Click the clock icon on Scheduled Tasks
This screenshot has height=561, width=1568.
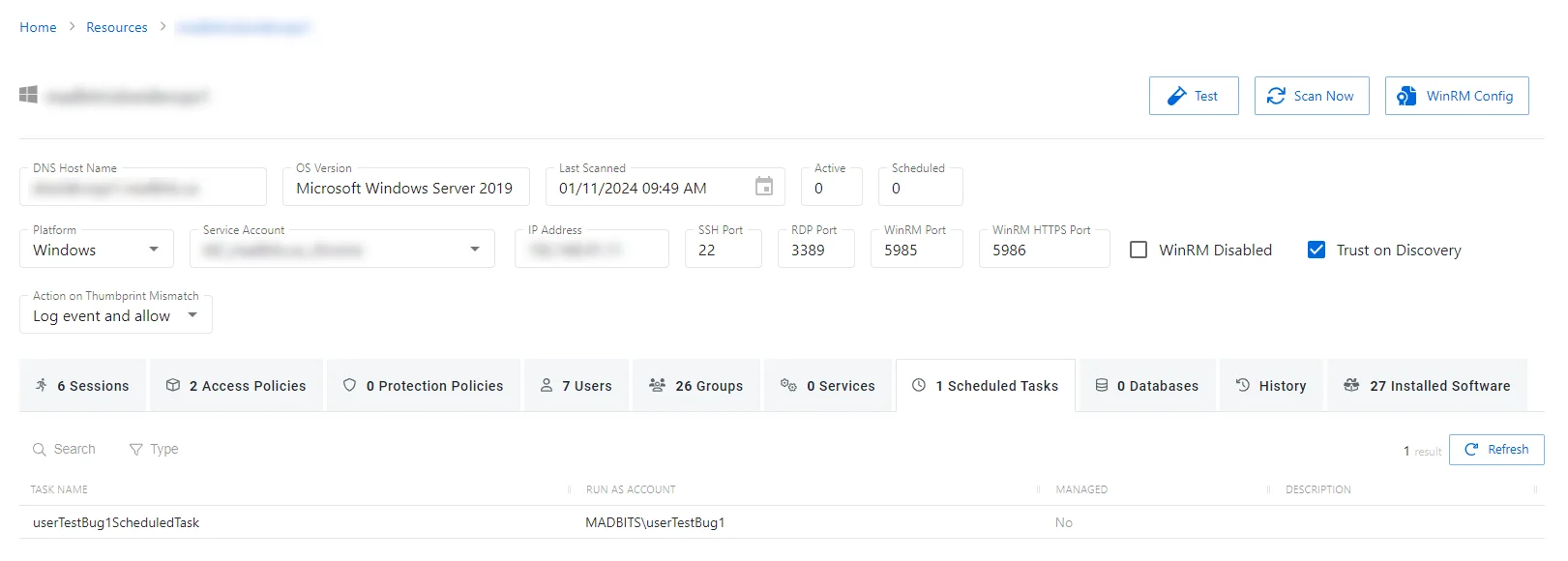tap(919, 385)
